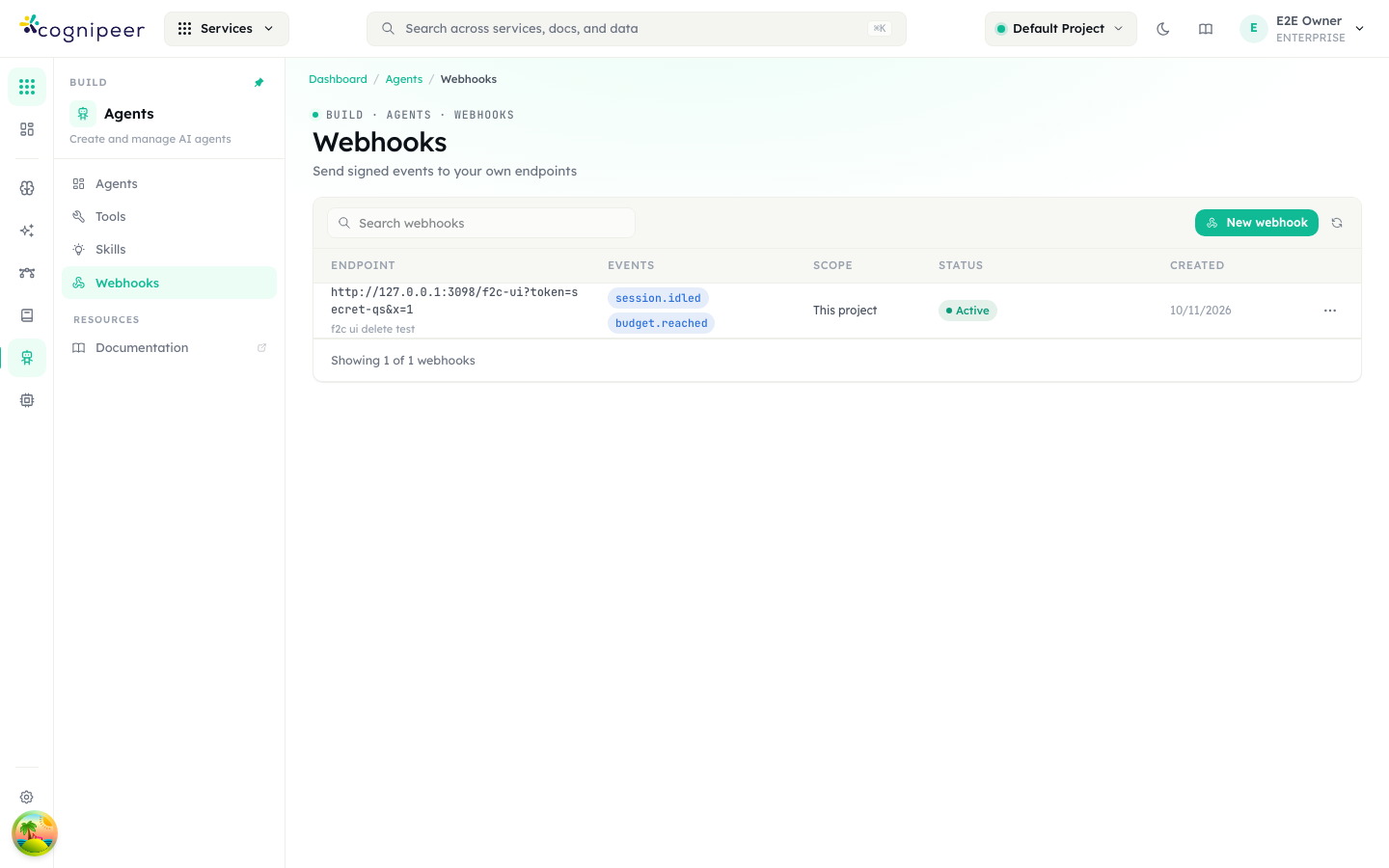Toggle dark mode with moon icon
This screenshot has width=1389, height=868.
(1163, 29)
